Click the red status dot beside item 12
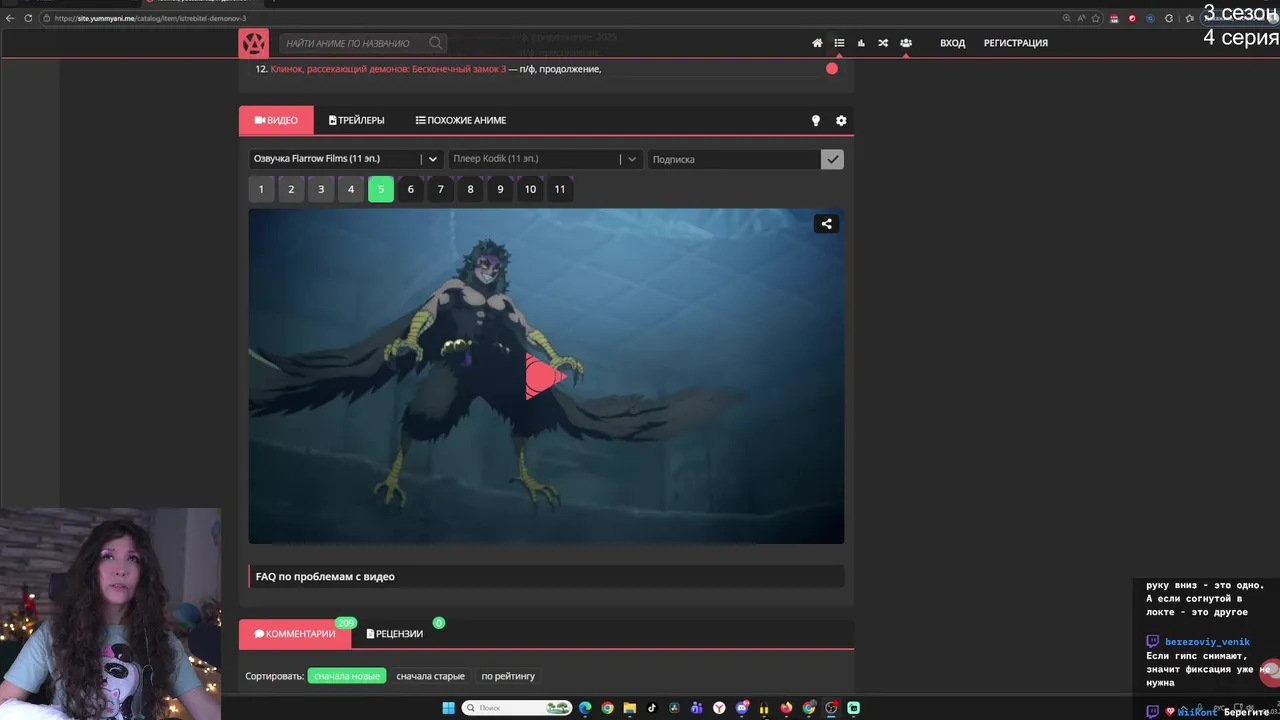The image size is (1280, 720). 832,69
